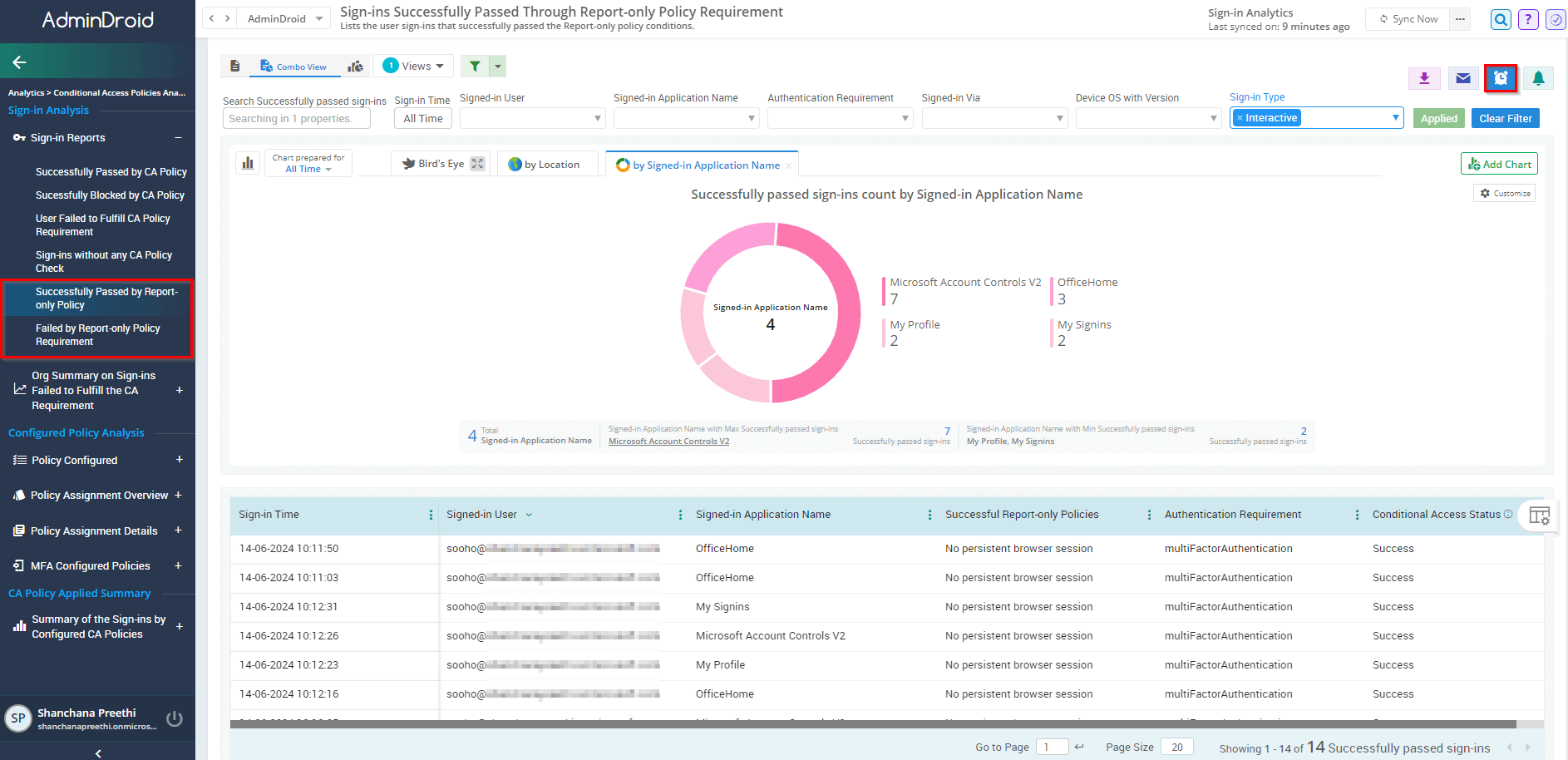Open the schedule report alarm clock icon
Viewport: 1568px width, 760px height.
point(1500,78)
